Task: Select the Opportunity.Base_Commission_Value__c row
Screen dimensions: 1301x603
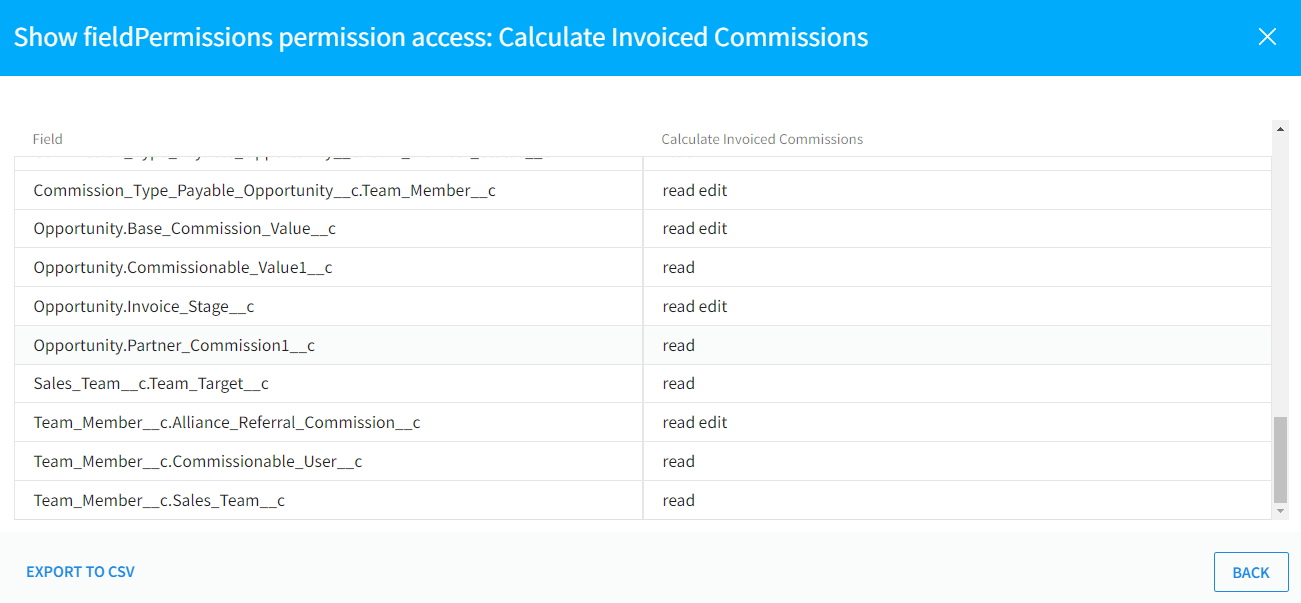Action: pos(184,229)
